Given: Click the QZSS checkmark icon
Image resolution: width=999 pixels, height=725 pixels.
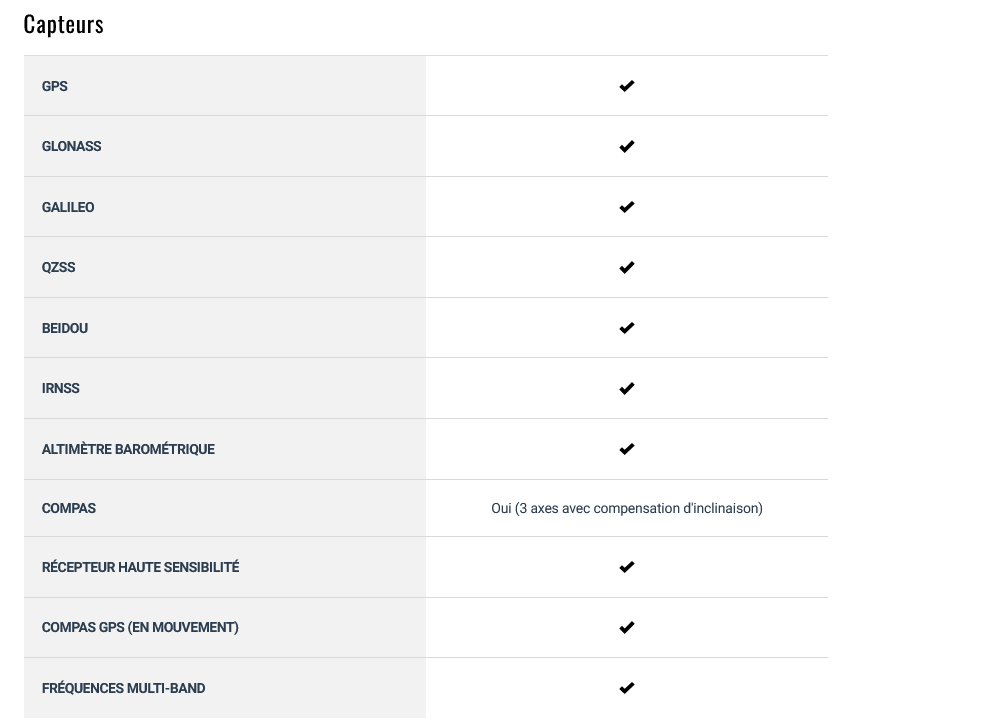Looking at the screenshot, I should click(626, 268).
